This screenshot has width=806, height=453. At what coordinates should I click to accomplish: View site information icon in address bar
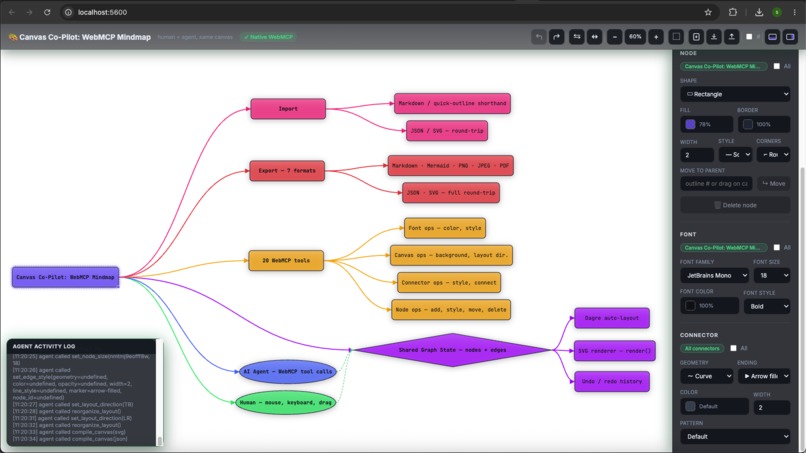[x=68, y=12]
